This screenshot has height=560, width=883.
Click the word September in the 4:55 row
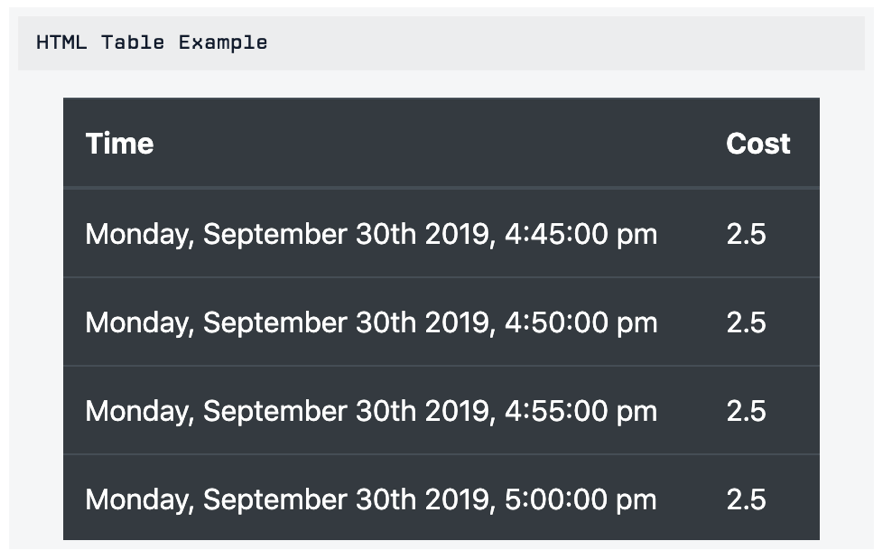click(x=275, y=411)
